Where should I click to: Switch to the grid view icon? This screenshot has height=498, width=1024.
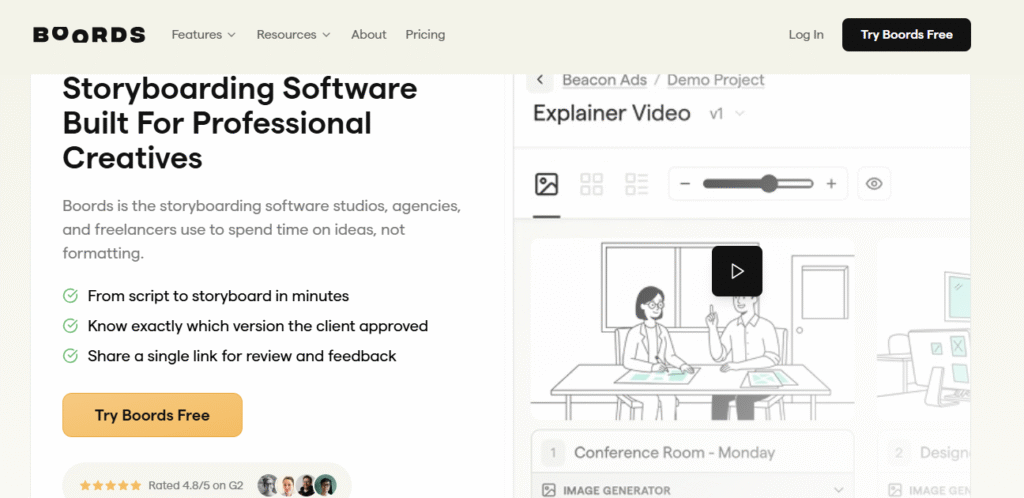pos(592,184)
